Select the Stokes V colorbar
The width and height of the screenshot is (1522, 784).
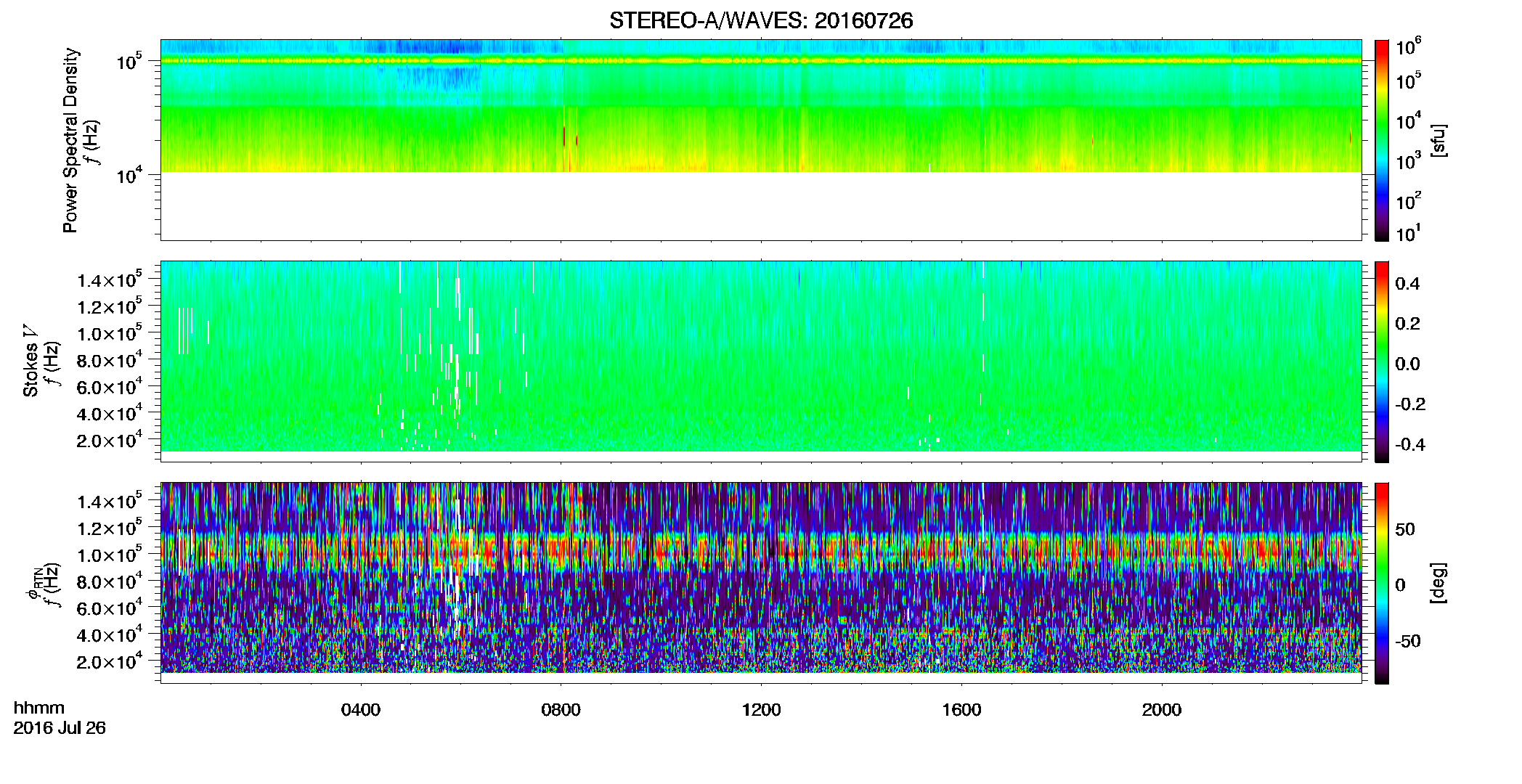(x=1382, y=362)
